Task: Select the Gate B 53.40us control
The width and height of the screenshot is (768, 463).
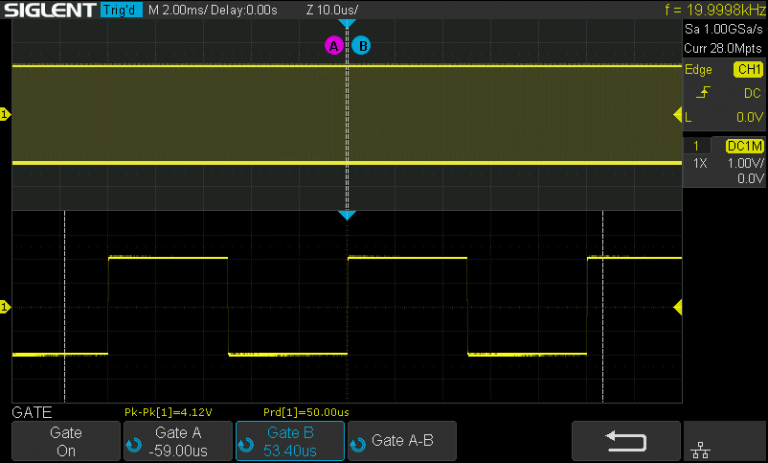Action: click(289, 441)
